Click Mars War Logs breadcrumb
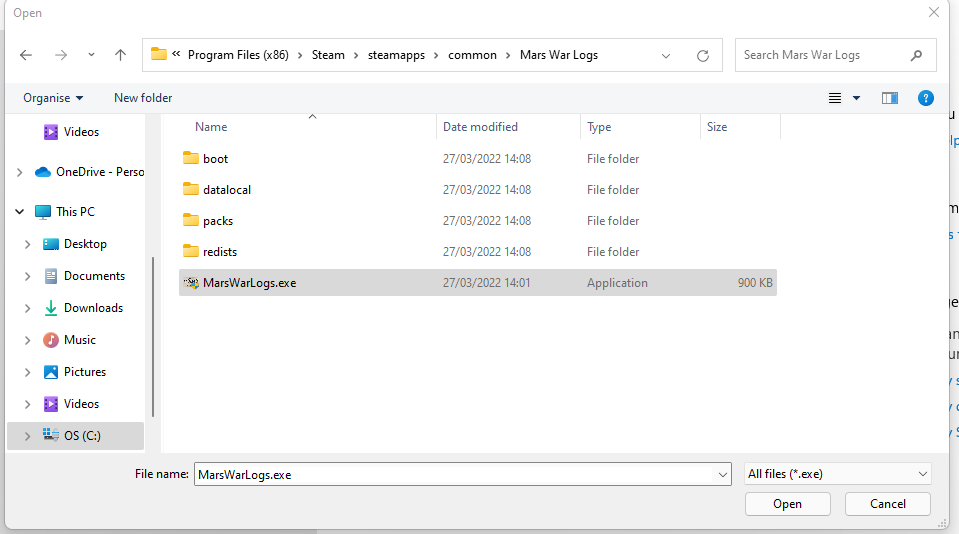 click(x=559, y=55)
